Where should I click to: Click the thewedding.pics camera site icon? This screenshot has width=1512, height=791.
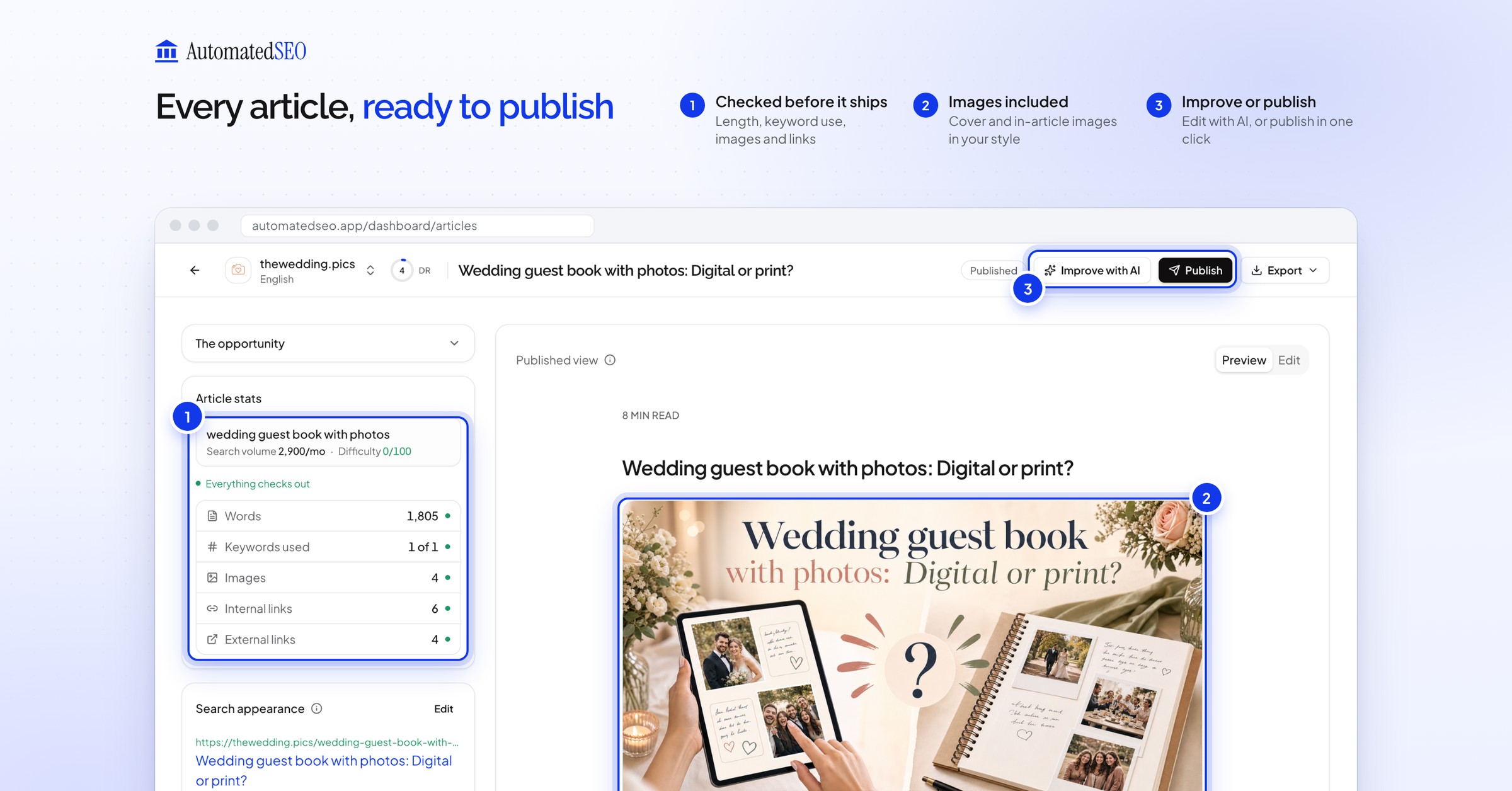238,270
